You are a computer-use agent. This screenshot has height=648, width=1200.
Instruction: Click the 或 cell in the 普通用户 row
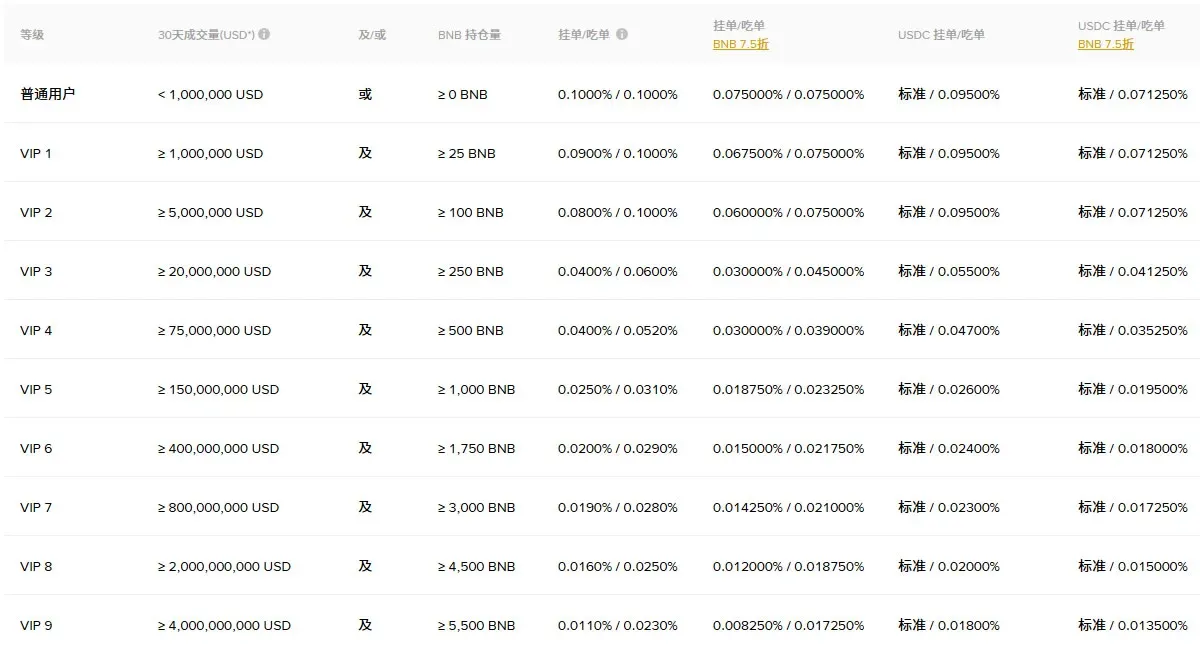pos(365,94)
